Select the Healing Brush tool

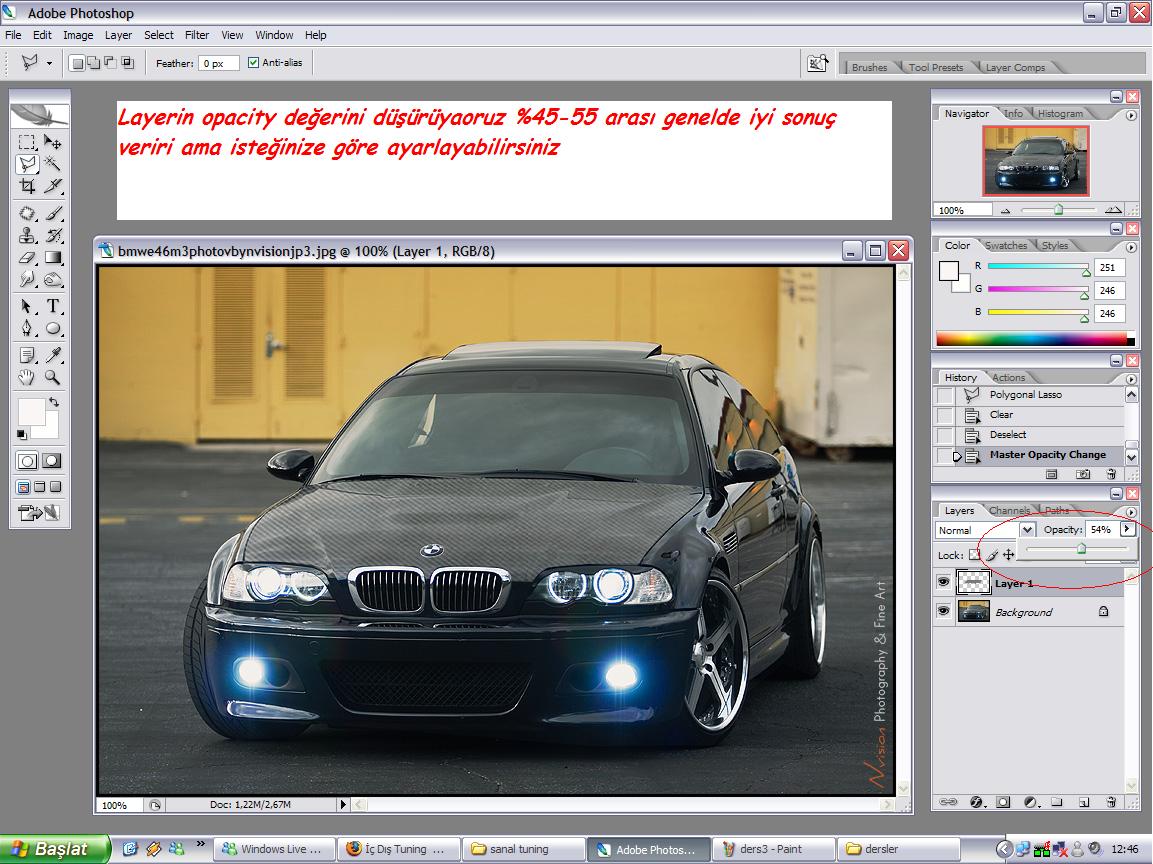click(x=27, y=213)
